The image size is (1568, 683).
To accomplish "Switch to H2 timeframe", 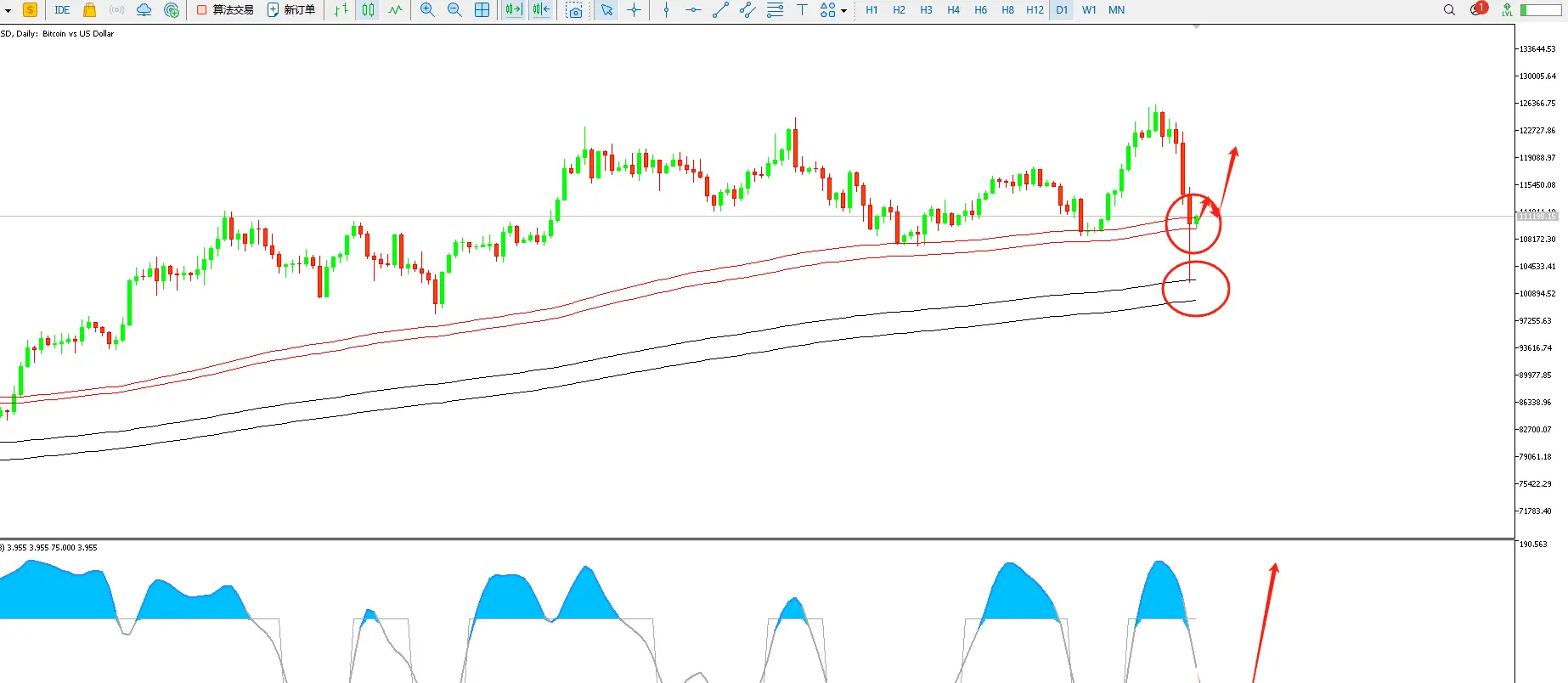I will [899, 10].
